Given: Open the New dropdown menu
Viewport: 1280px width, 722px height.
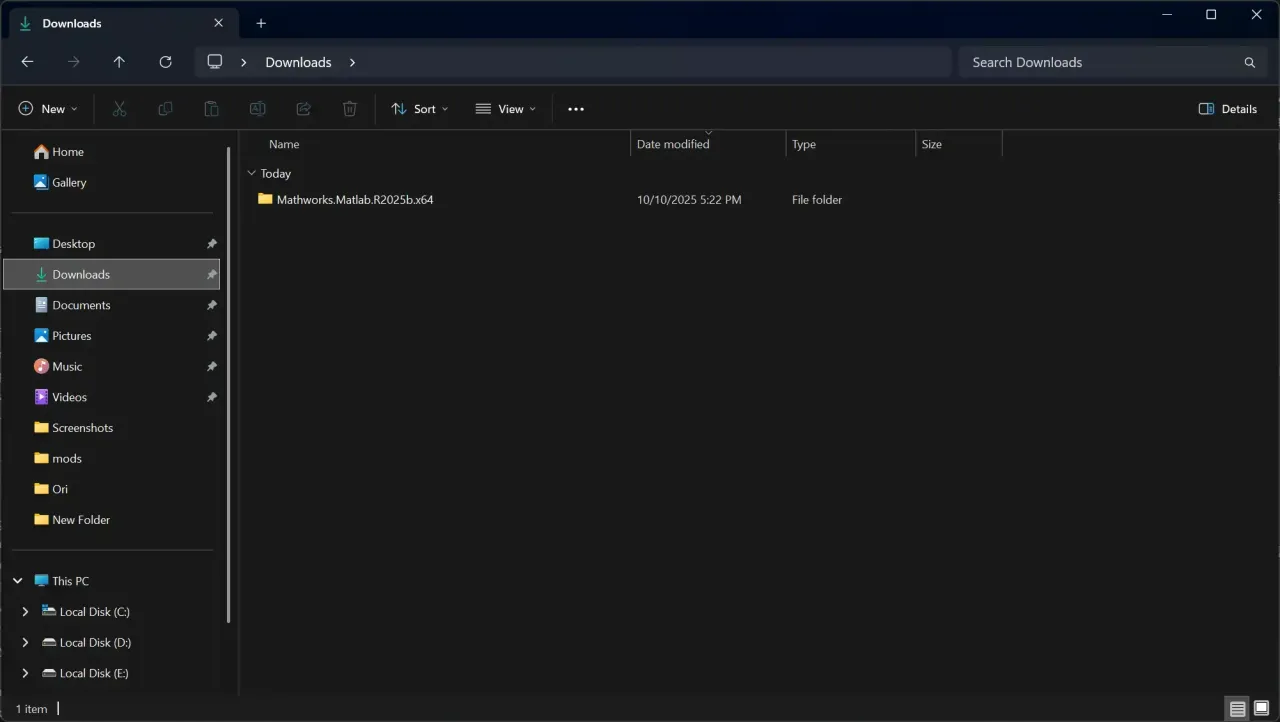Looking at the screenshot, I should (x=47, y=109).
